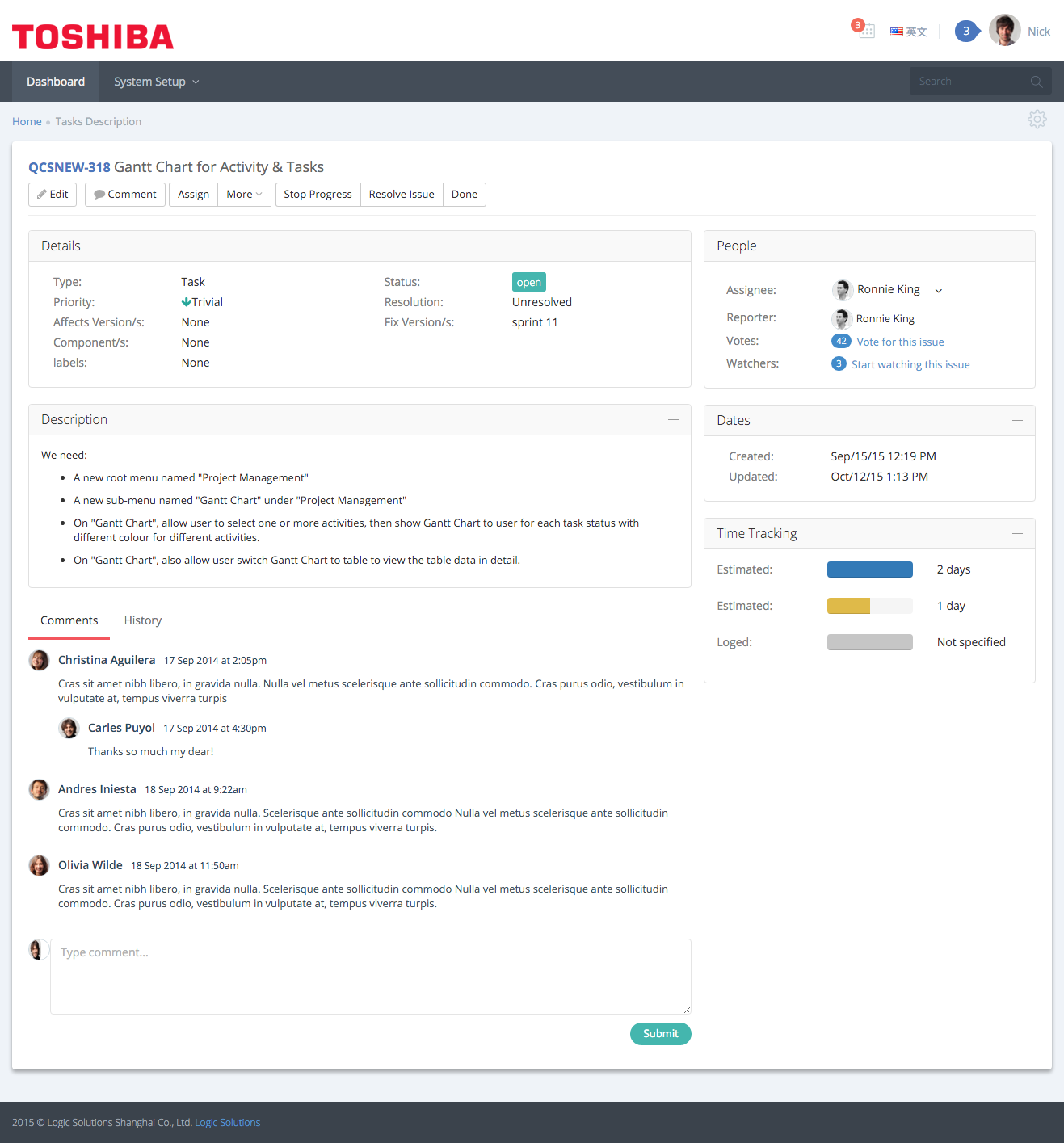The image size is (1064, 1143).
Task: Collapse the Time Tracking panel
Action: (1017, 533)
